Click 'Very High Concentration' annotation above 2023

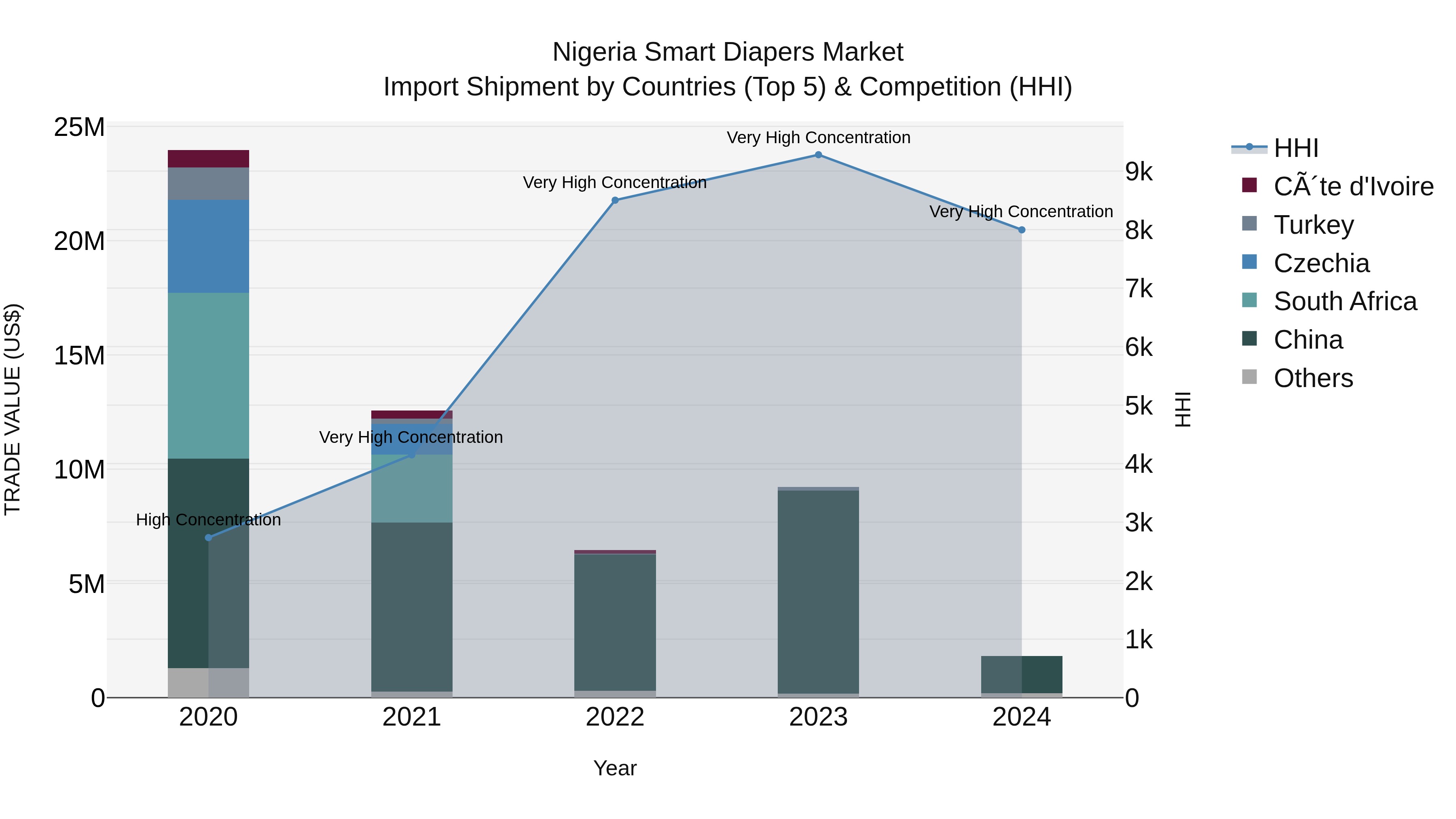819,138
